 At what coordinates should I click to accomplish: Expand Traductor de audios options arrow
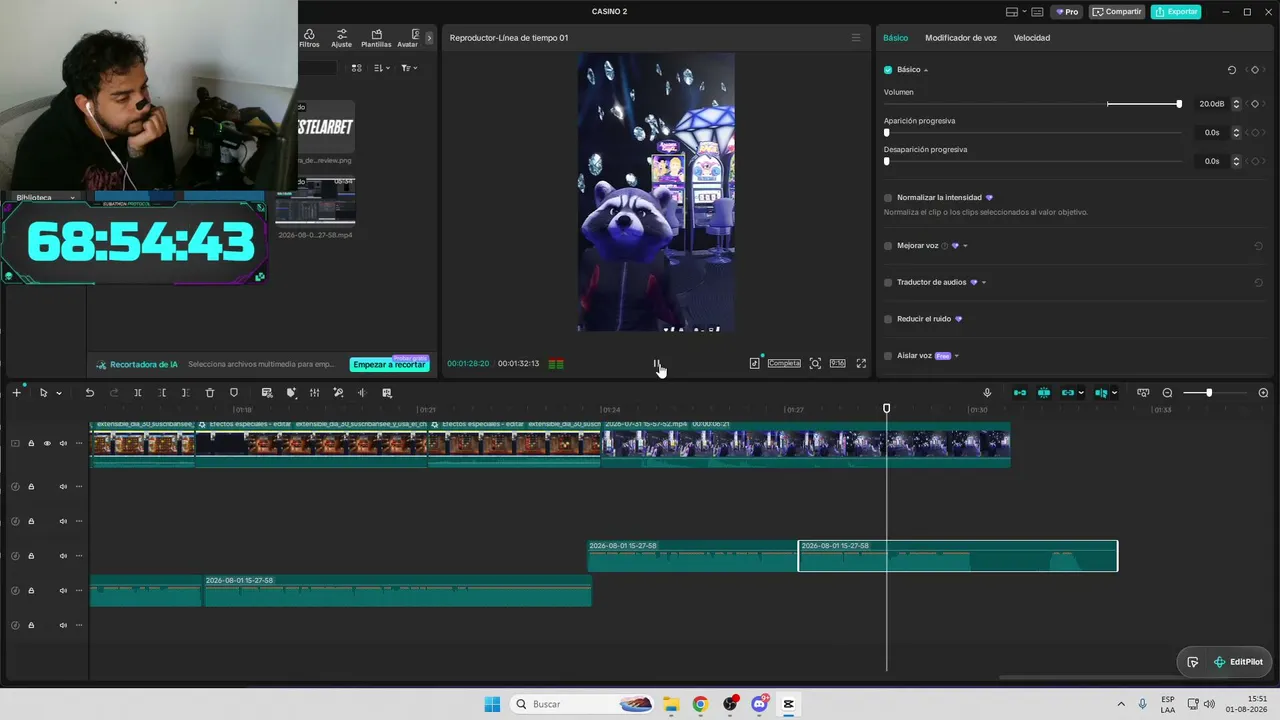pyautogui.click(x=984, y=283)
